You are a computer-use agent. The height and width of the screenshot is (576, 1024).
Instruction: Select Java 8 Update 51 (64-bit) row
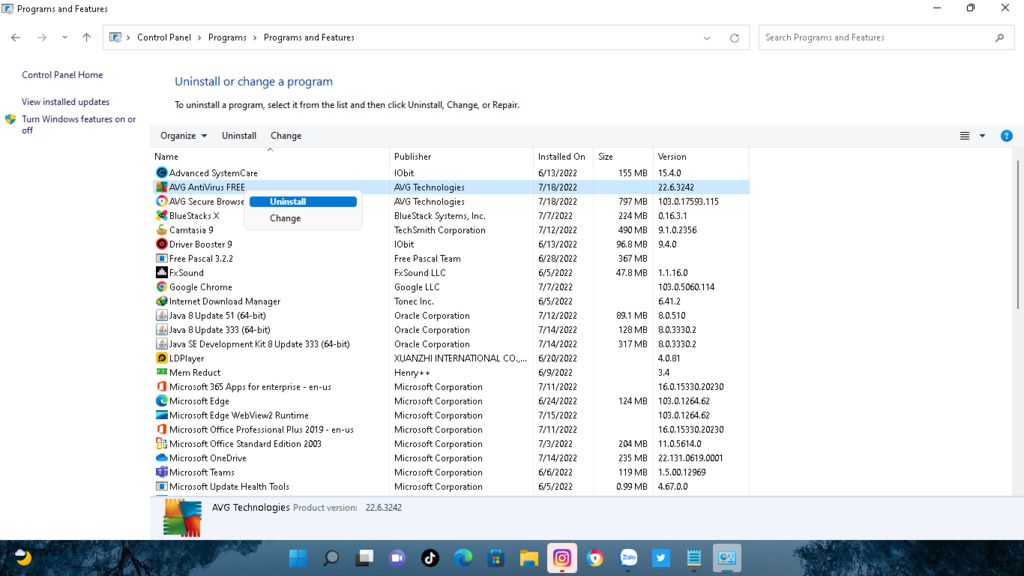[451, 316]
